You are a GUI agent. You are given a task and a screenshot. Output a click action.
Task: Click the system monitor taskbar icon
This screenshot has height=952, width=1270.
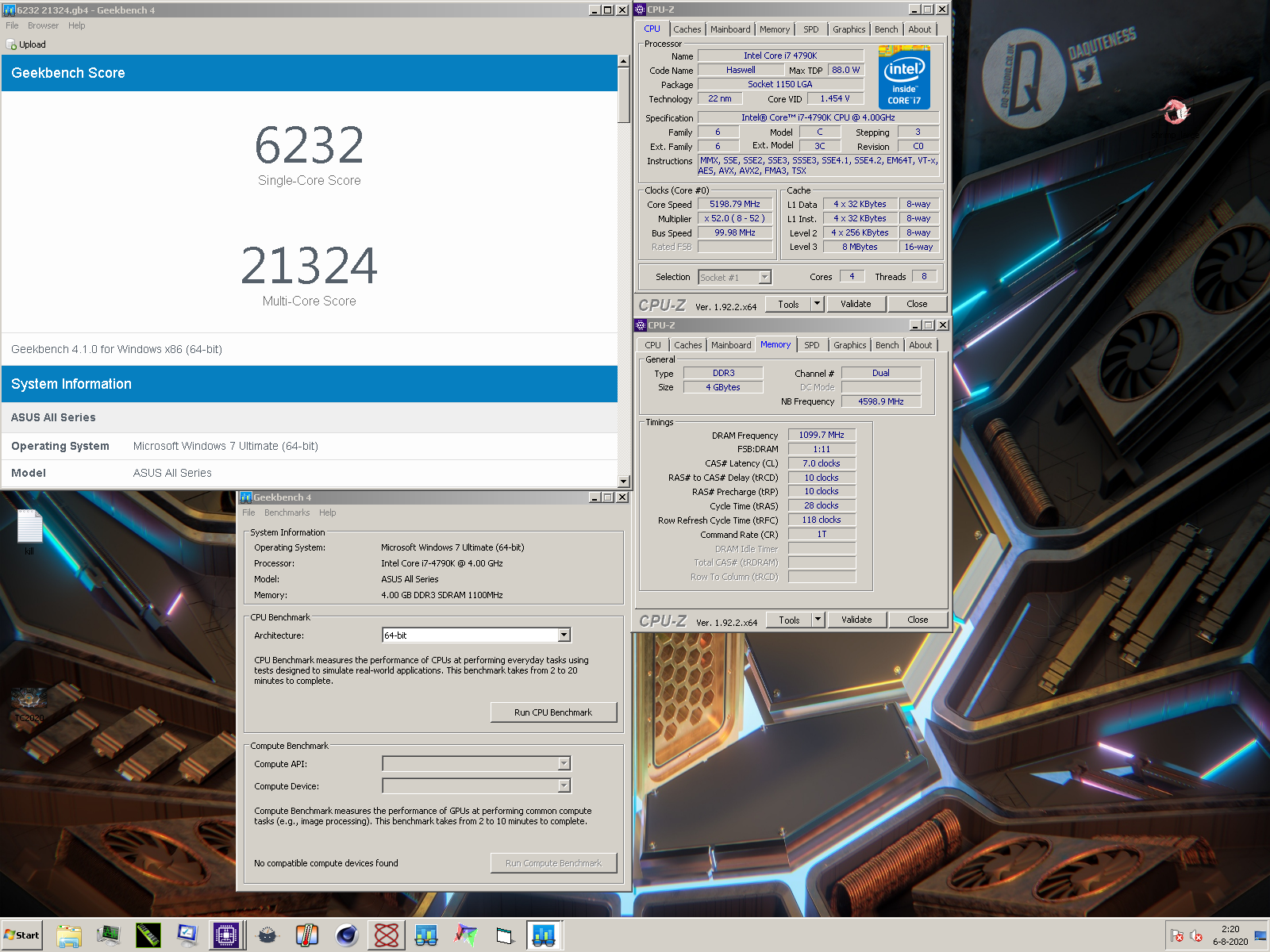tap(109, 935)
